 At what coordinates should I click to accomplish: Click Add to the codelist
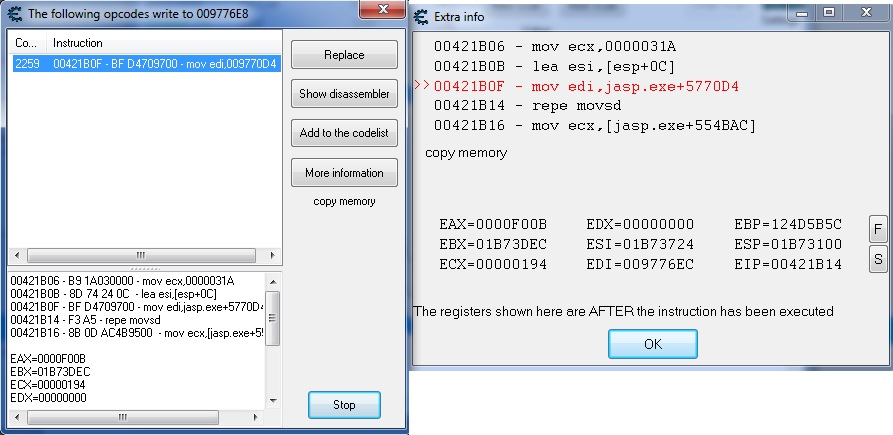[344, 133]
